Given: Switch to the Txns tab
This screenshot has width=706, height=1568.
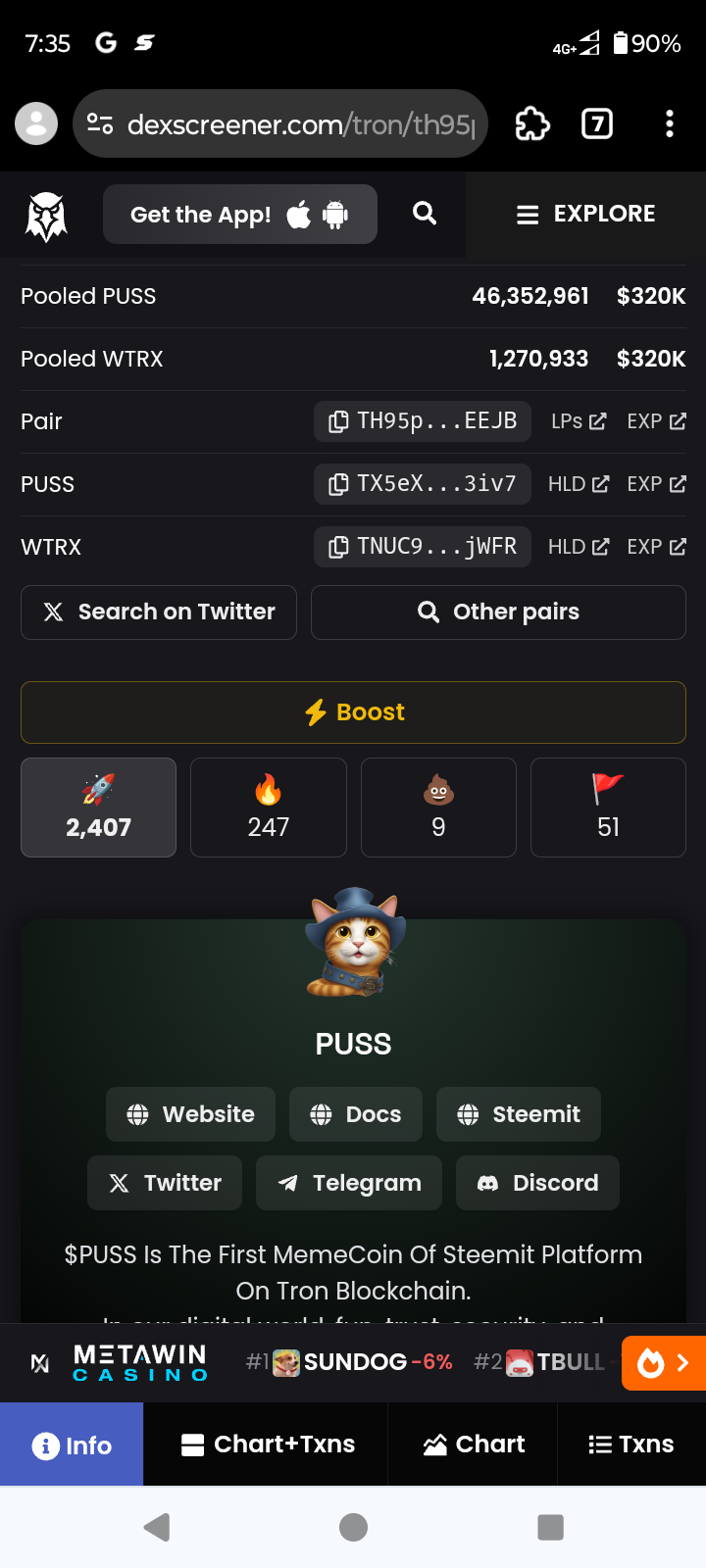Looking at the screenshot, I should pos(631,1445).
